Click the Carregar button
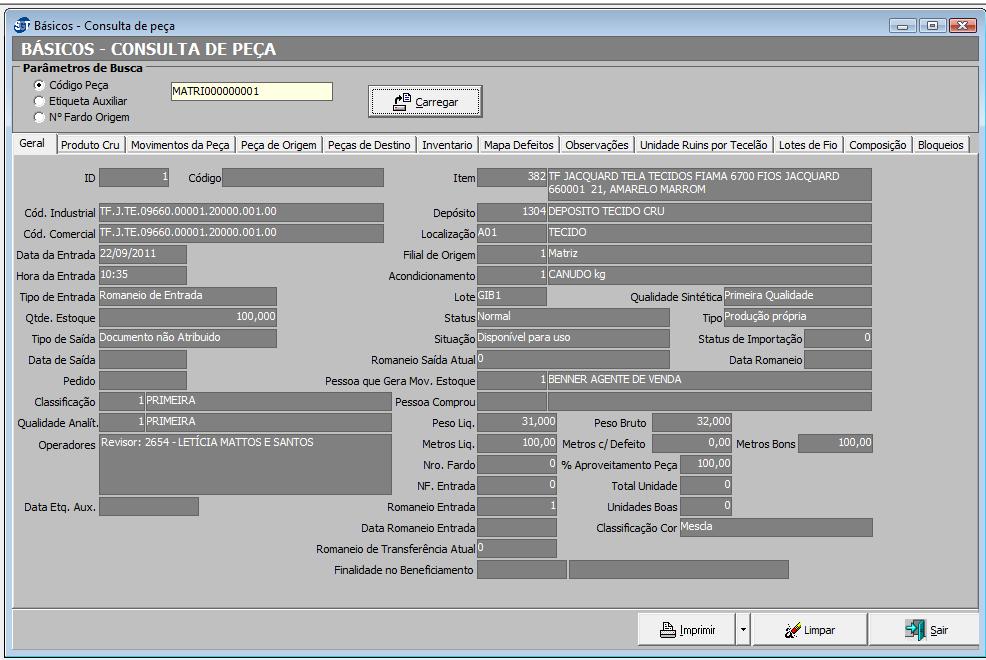The image size is (986, 660). click(x=425, y=101)
